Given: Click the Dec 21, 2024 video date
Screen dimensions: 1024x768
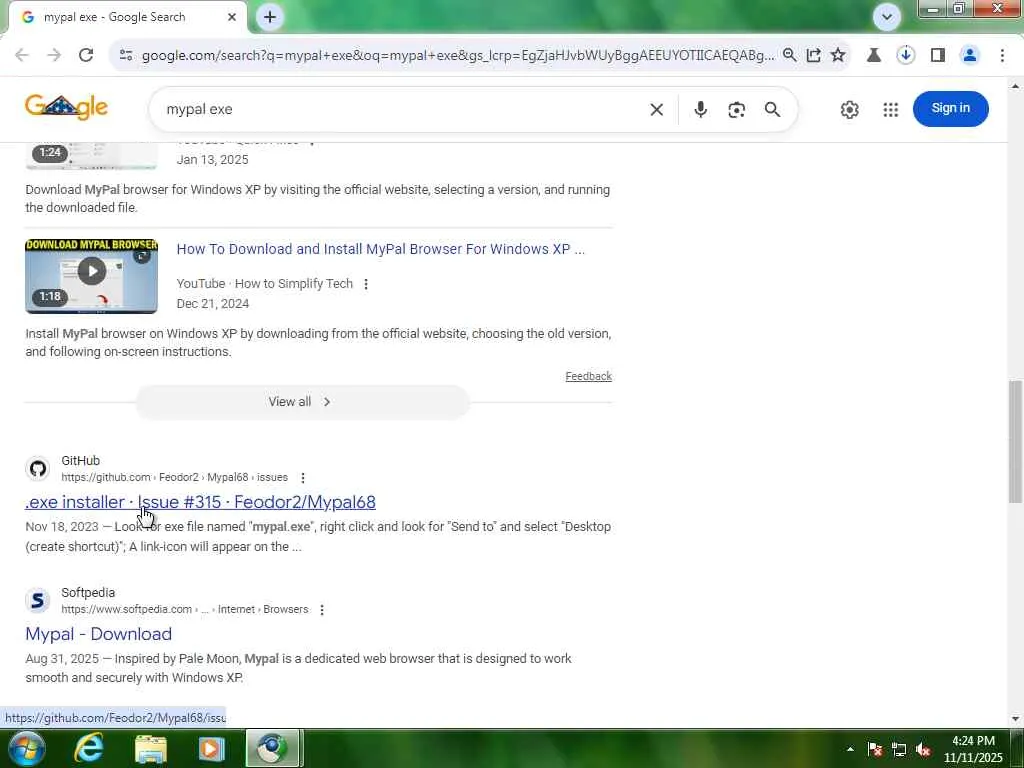Looking at the screenshot, I should tap(212, 304).
